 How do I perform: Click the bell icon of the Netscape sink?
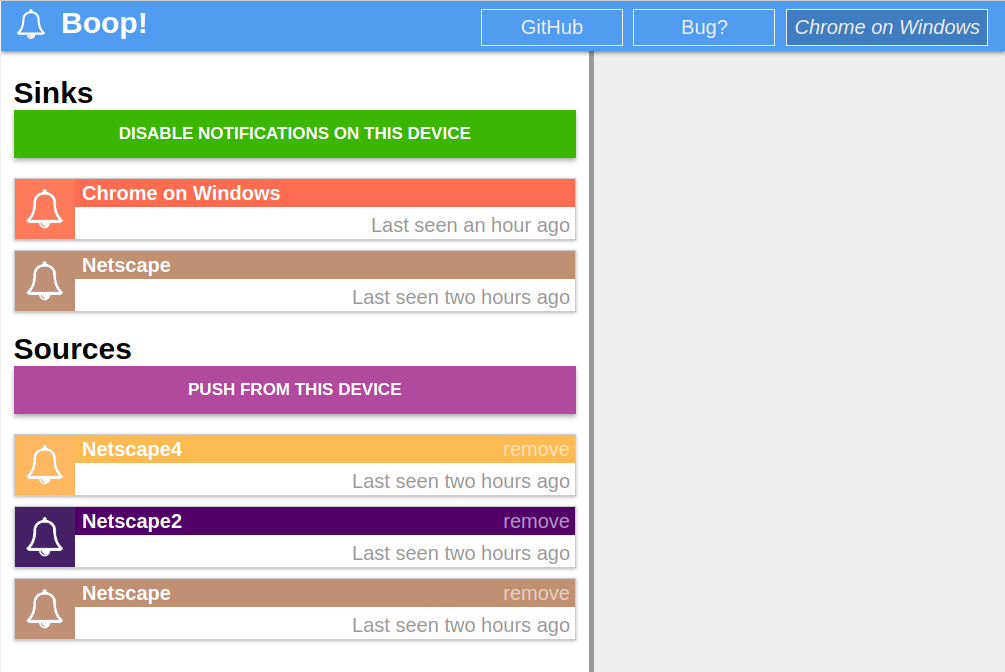tap(45, 281)
